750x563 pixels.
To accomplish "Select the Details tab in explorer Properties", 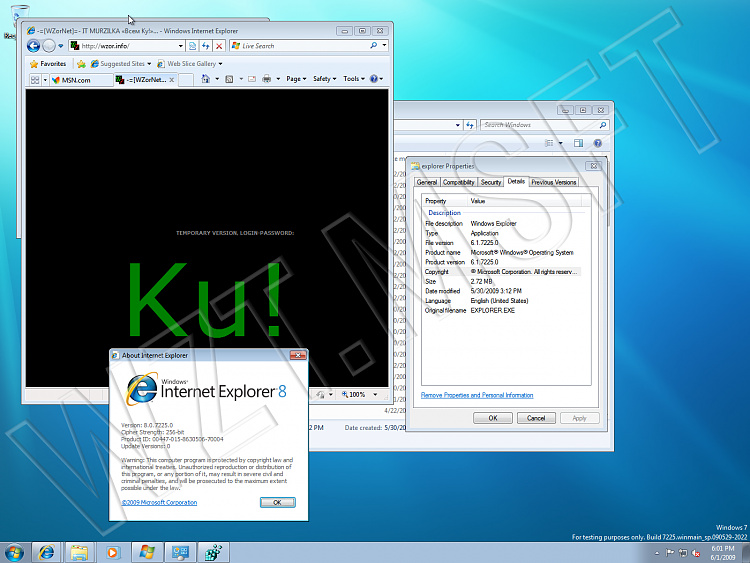I will [516, 181].
